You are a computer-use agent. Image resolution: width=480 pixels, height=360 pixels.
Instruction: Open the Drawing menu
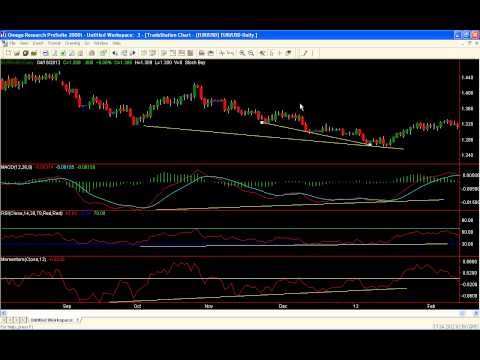(x=72, y=43)
